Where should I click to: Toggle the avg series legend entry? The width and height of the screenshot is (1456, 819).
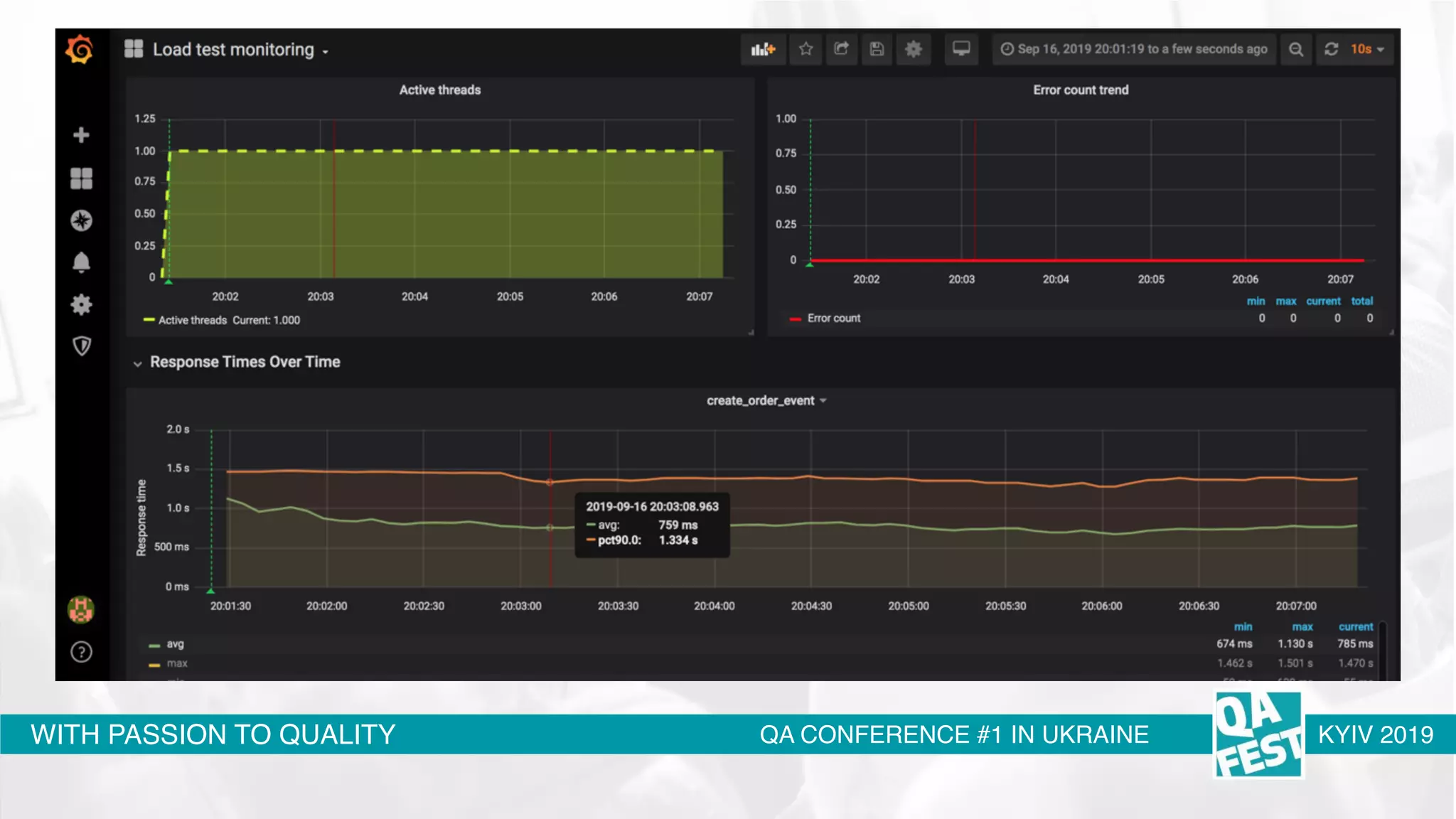pos(175,644)
